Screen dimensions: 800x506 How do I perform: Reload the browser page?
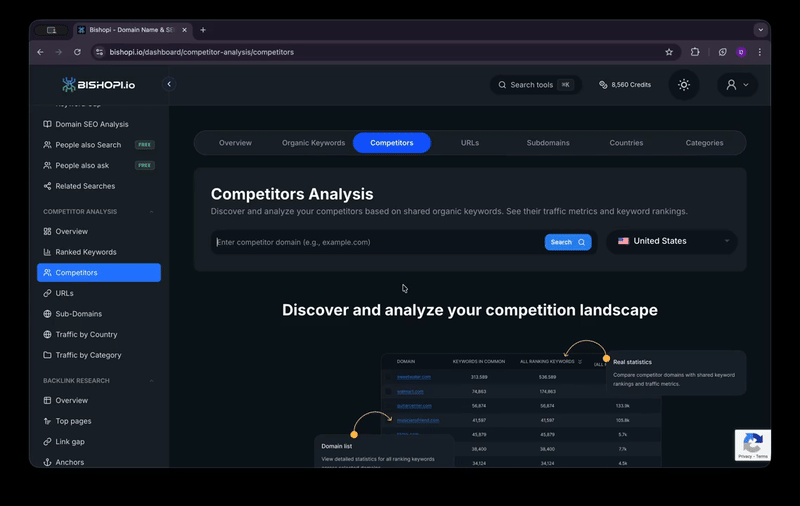click(x=77, y=52)
